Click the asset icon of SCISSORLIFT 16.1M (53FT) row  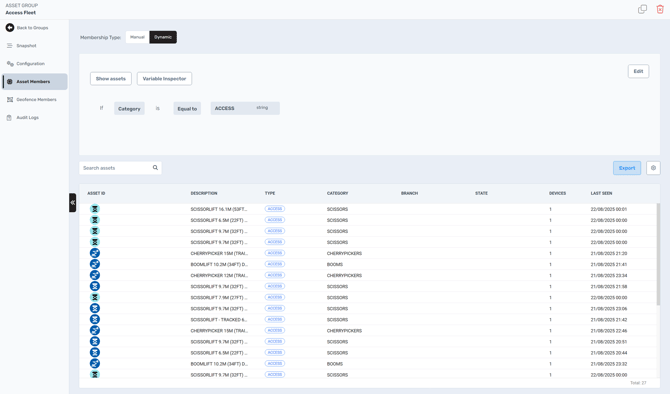pyautogui.click(x=95, y=209)
